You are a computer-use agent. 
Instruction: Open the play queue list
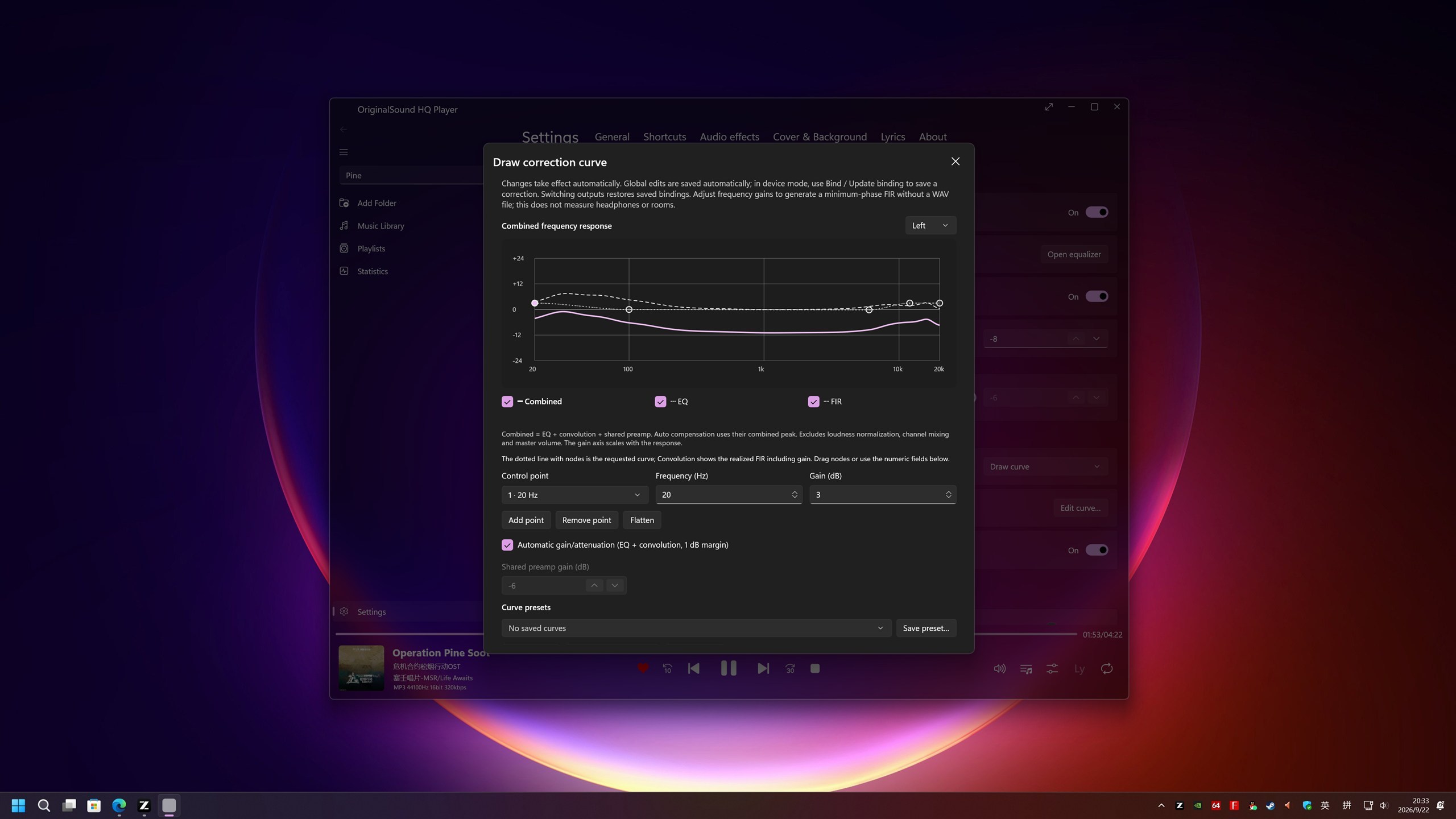point(1026,669)
